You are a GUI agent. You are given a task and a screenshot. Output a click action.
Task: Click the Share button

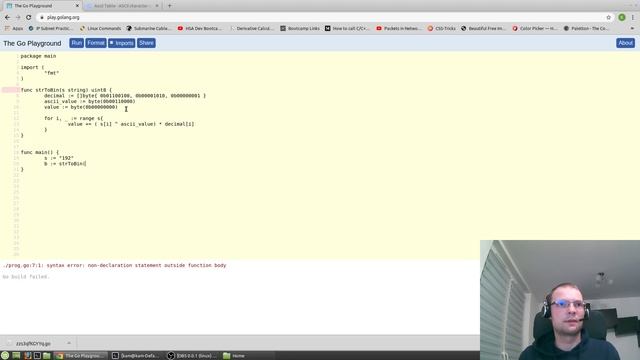point(146,43)
